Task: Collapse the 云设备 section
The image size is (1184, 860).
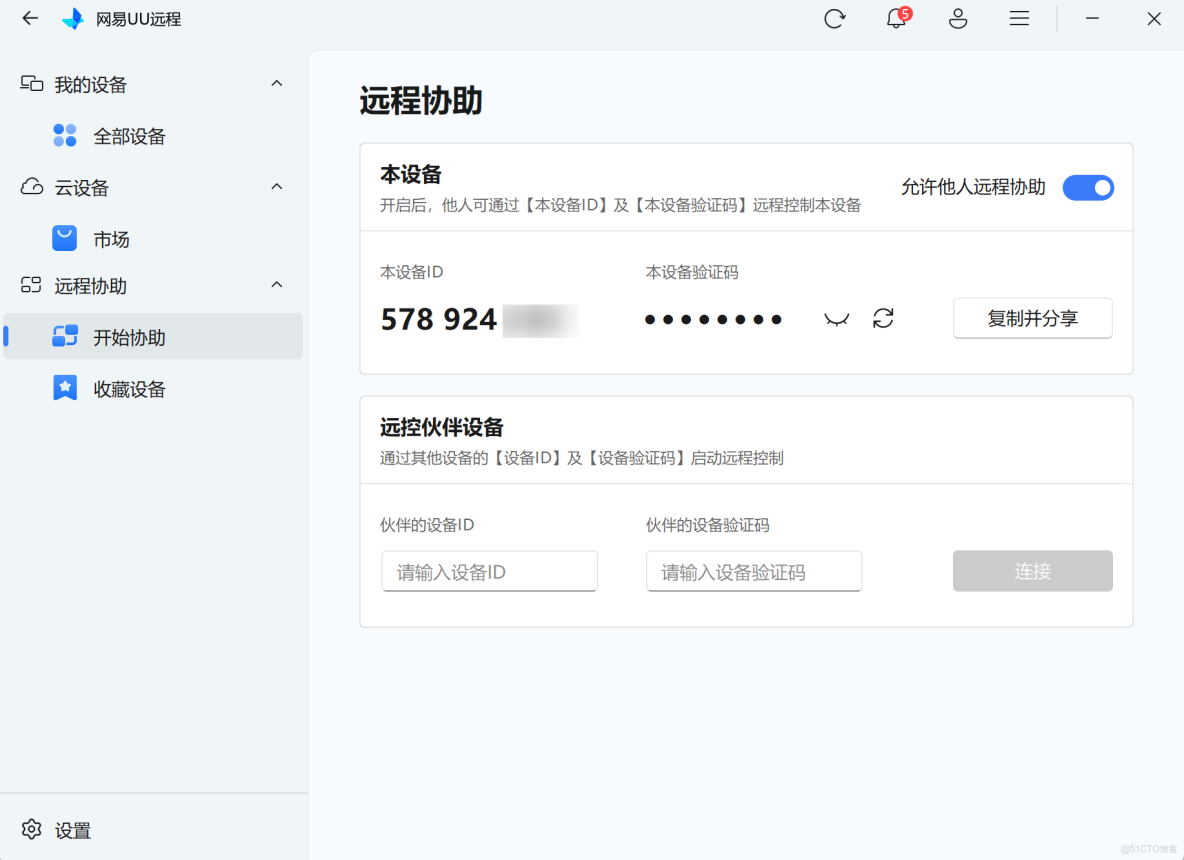Action: pyautogui.click(x=276, y=186)
